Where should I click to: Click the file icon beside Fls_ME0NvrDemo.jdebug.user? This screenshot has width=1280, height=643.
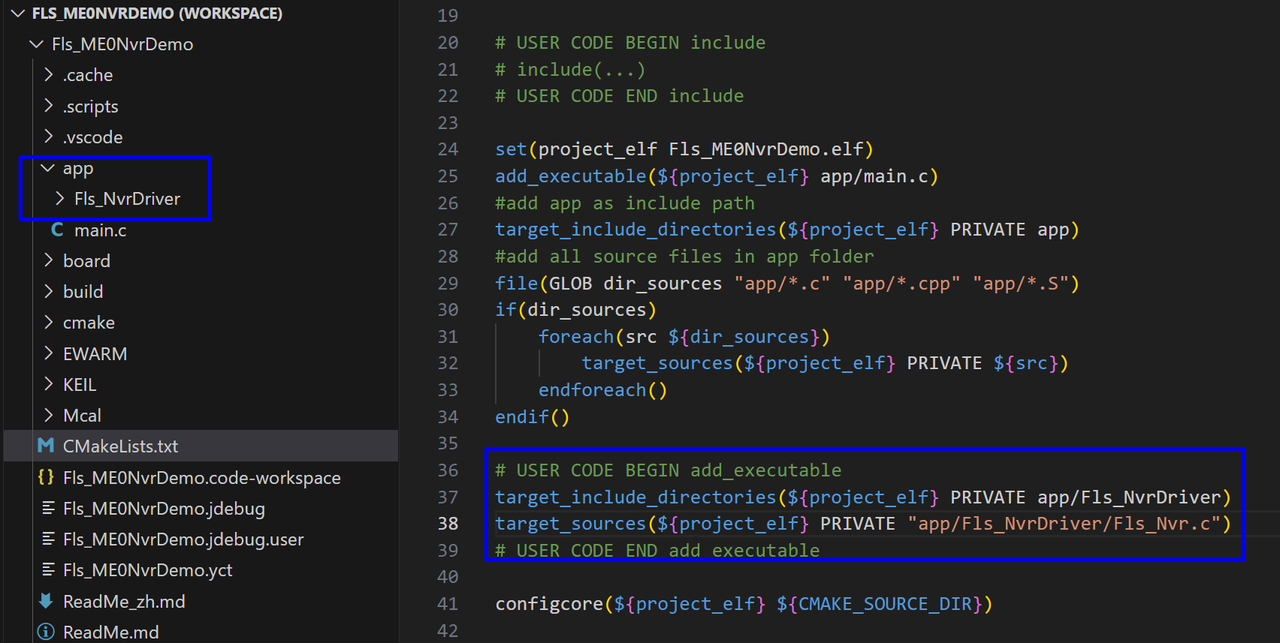(x=46, y=539)
